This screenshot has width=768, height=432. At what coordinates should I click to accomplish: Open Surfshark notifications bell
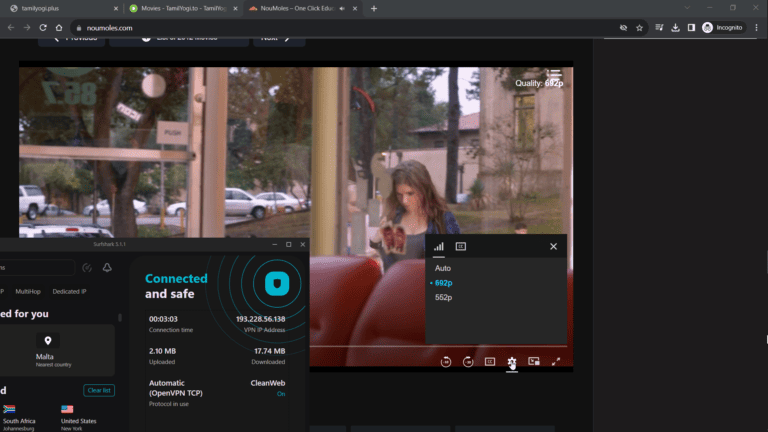(107, 268)
